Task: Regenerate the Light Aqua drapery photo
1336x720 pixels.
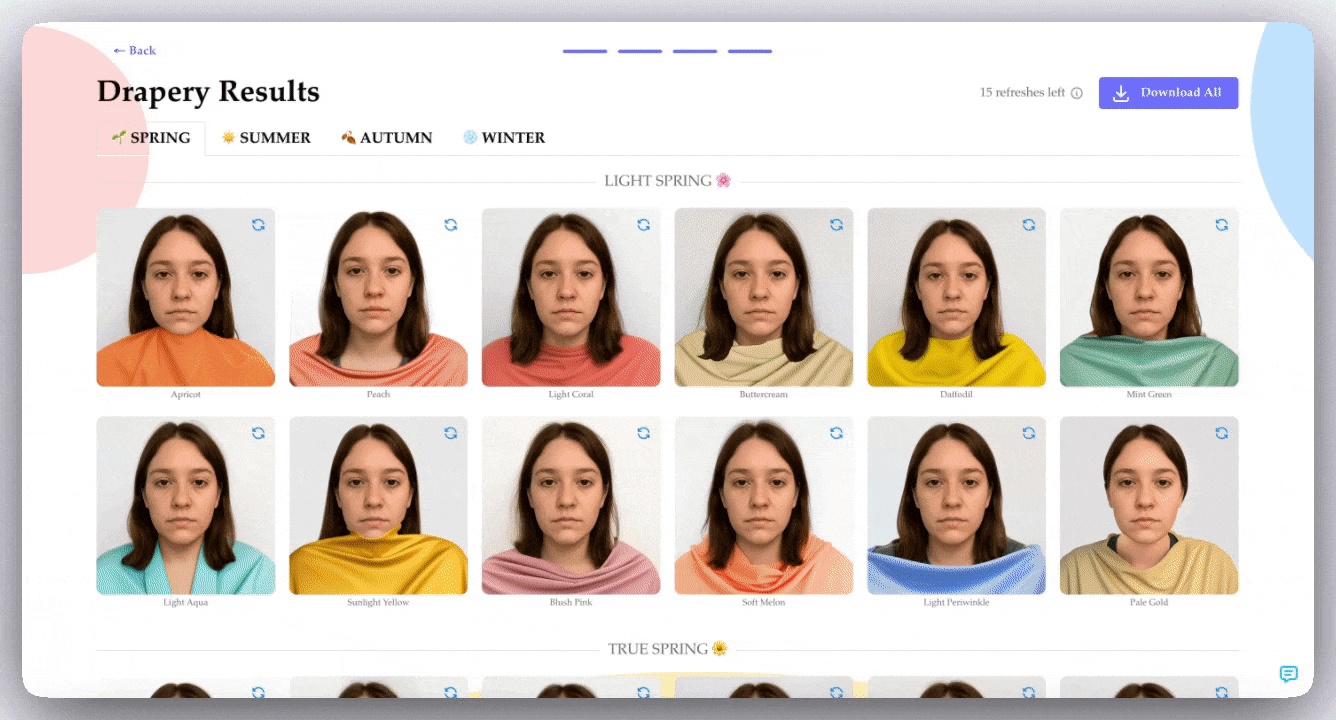Action: click(258, 433)
